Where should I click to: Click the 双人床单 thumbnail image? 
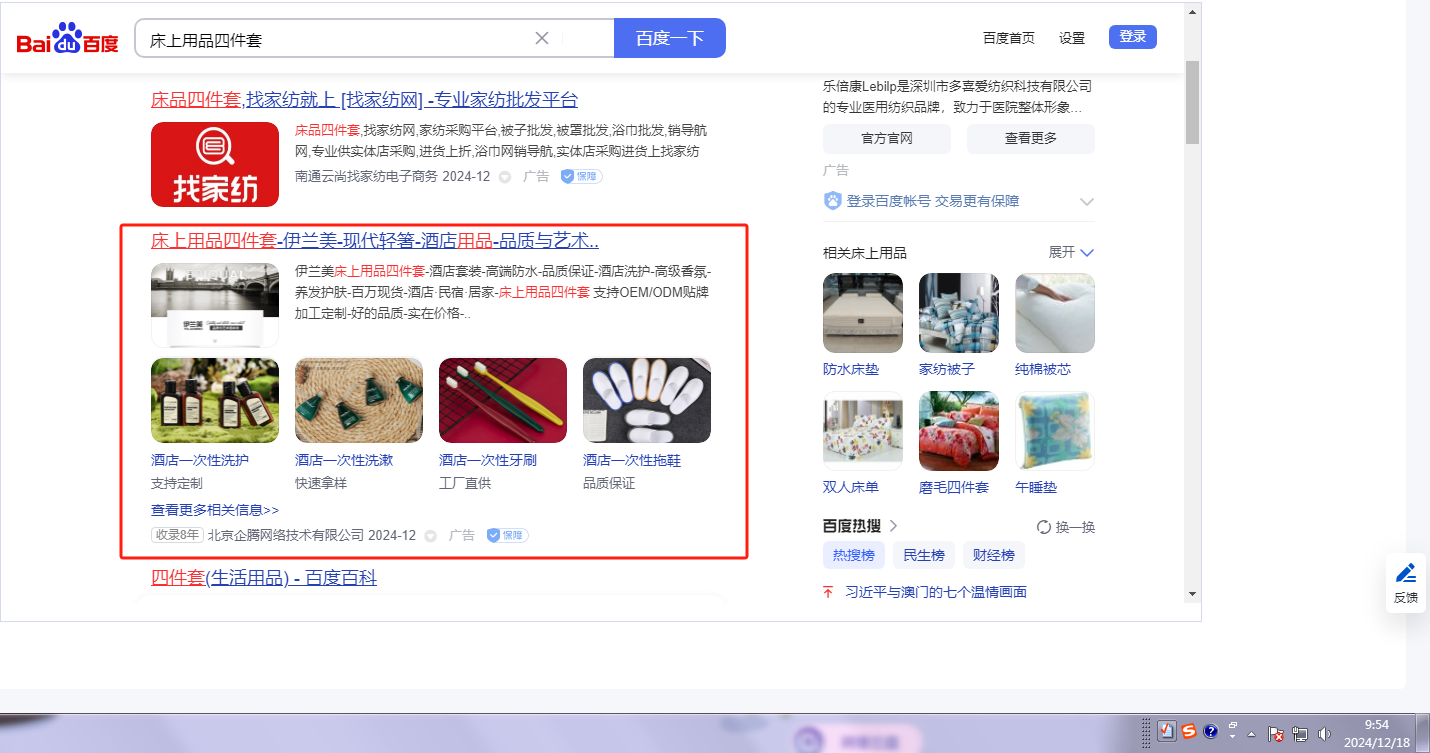pos(863,431)
